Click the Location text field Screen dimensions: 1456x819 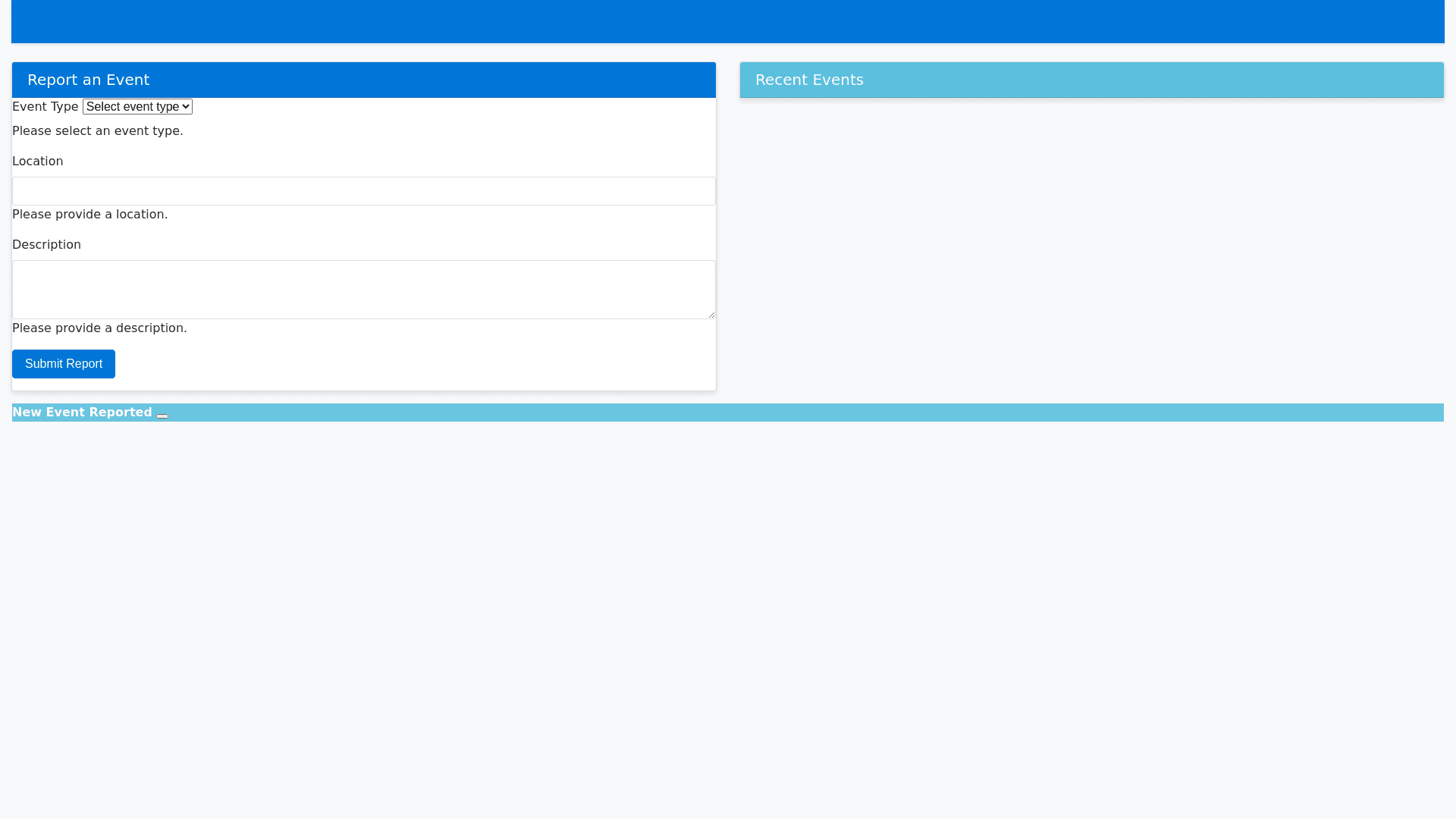pos(363,191)
